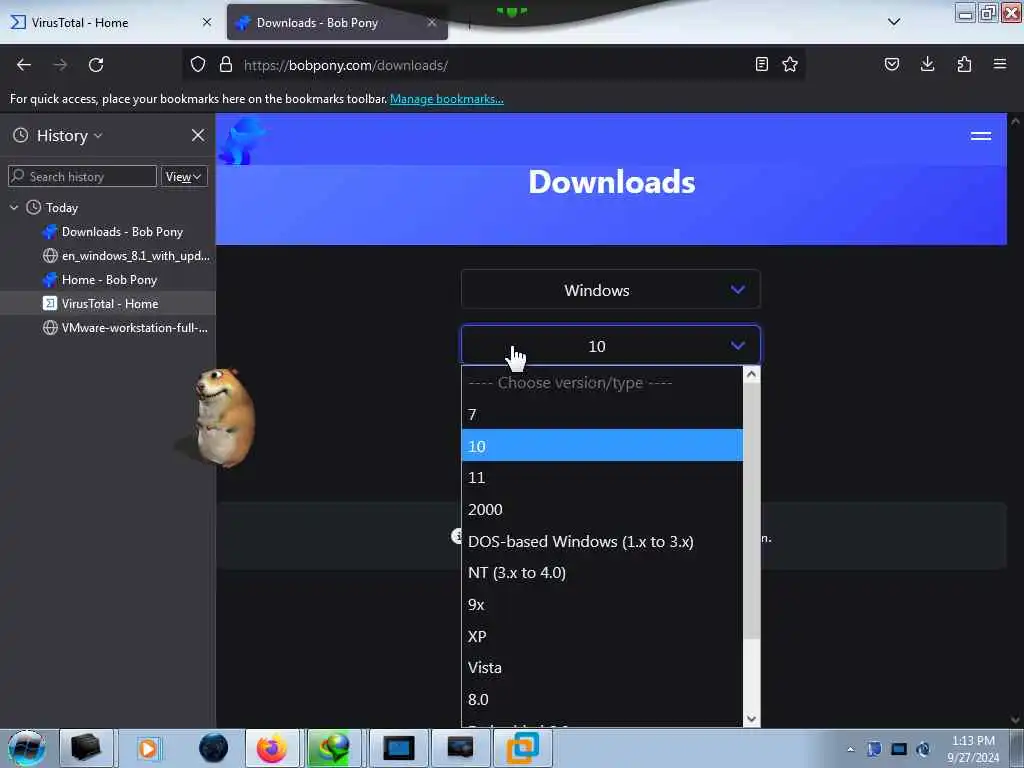Screen dimensions: 1024x768
Task: Choose 9x from the version list
Action: click(602, 605)
